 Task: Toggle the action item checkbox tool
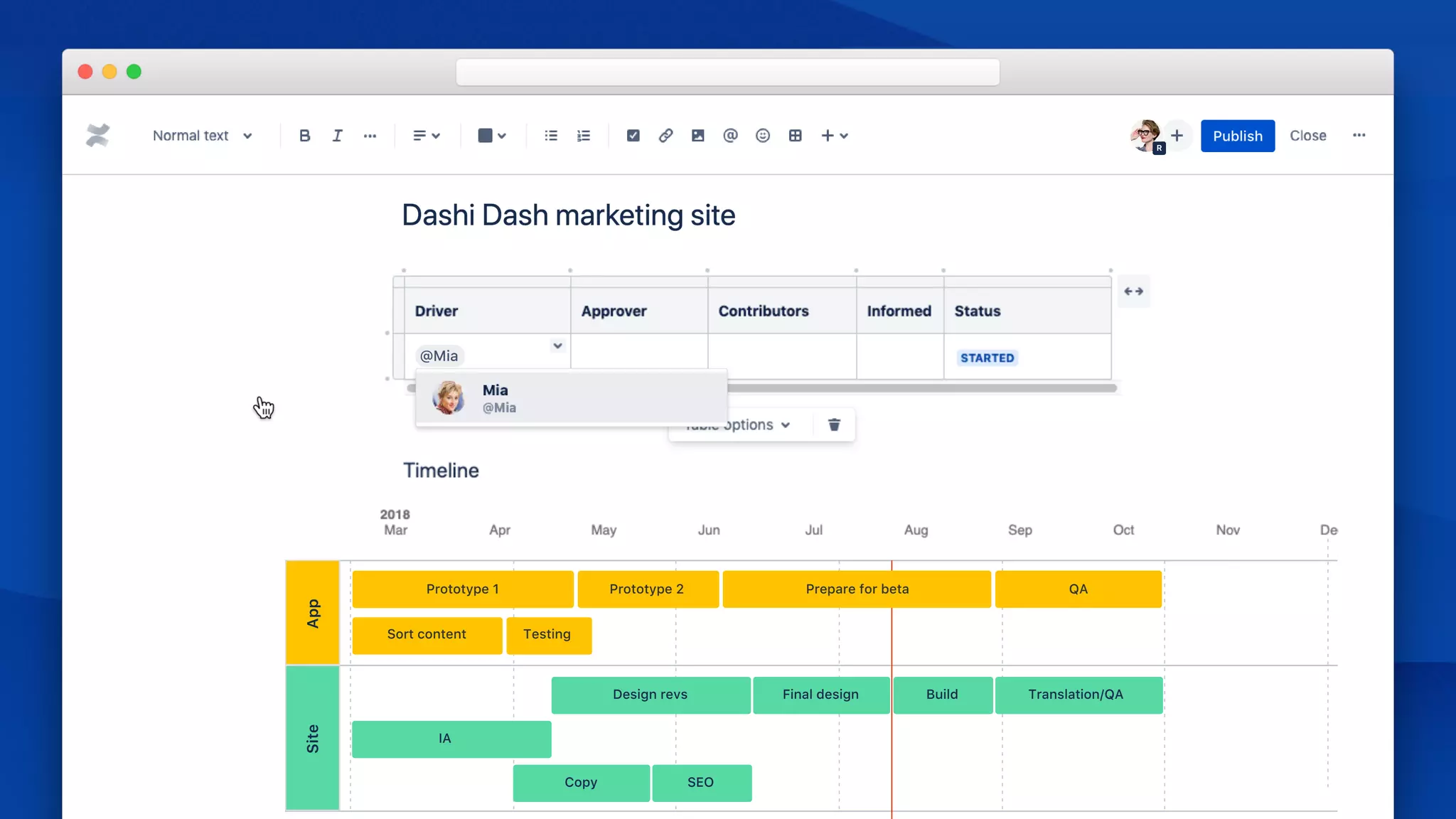(633, 136)
